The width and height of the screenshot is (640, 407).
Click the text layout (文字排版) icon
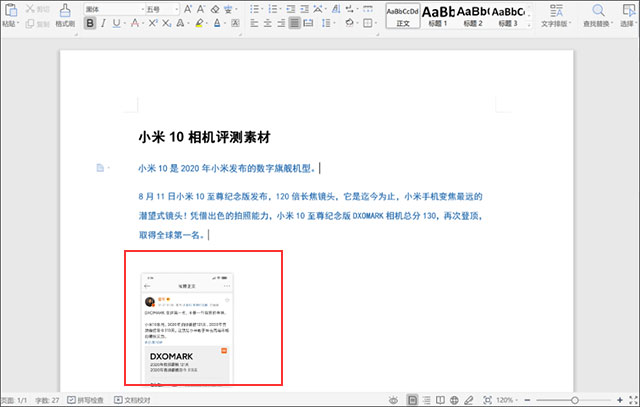click(556, 10)
